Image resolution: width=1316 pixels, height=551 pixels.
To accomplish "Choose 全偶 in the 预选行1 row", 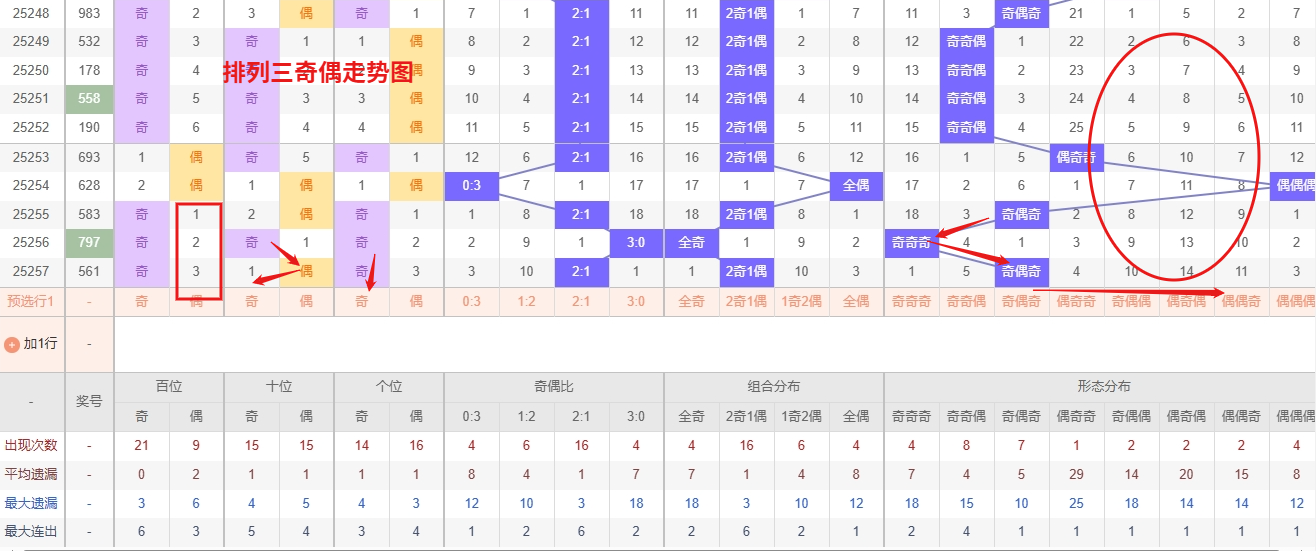I will (856, 300).
